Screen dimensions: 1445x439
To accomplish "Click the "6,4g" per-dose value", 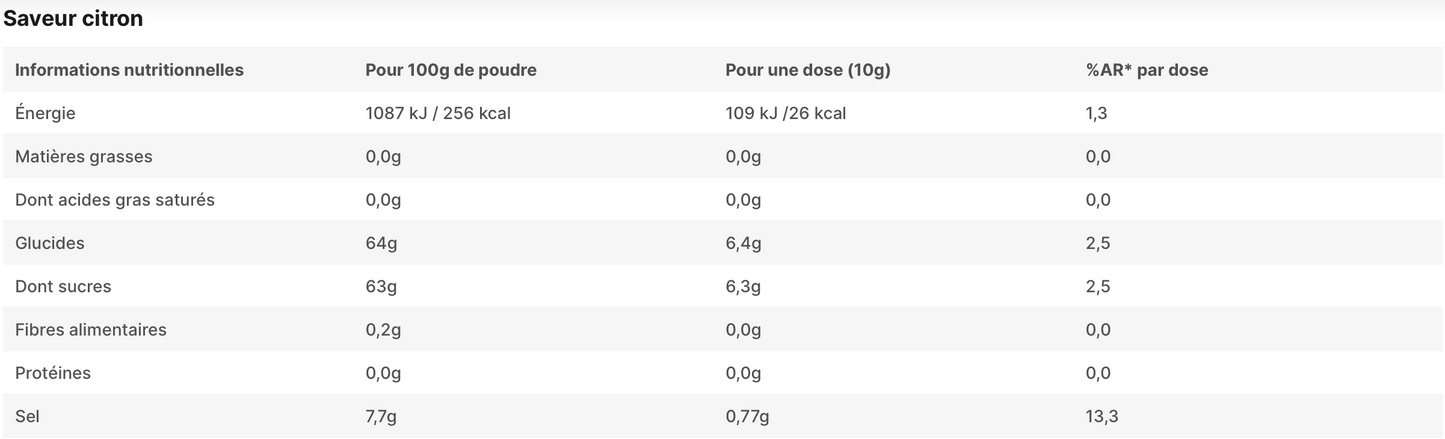I will pyautogui.click(x=743, y=243).
